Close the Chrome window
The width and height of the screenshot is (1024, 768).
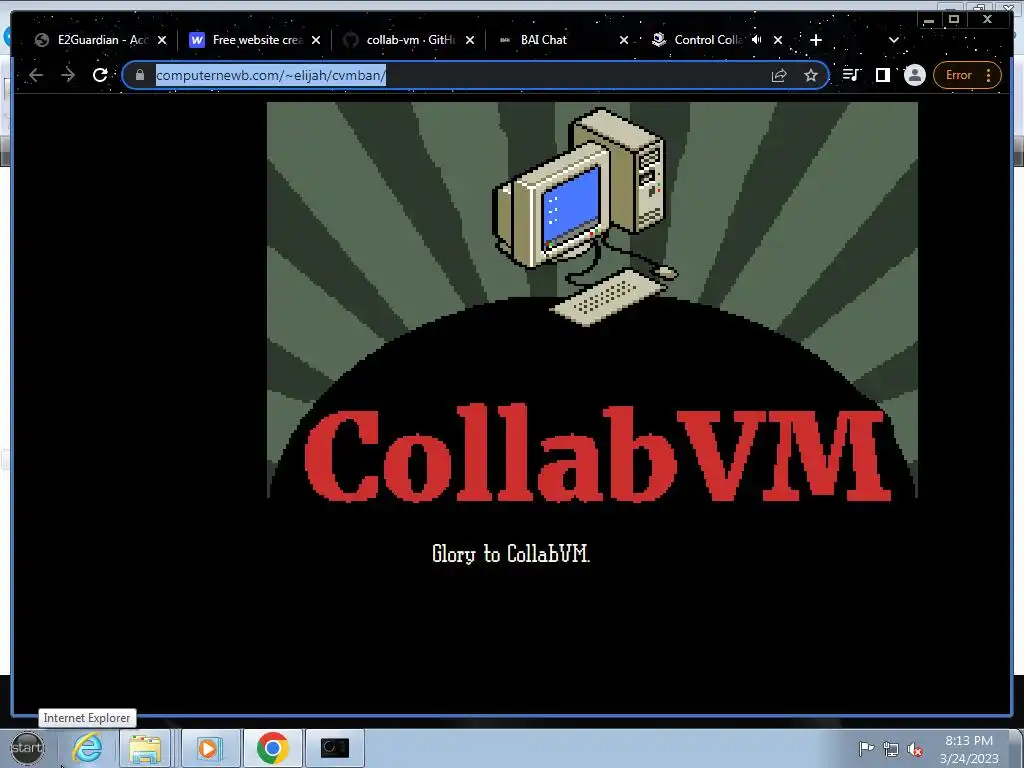coord(987,20)
